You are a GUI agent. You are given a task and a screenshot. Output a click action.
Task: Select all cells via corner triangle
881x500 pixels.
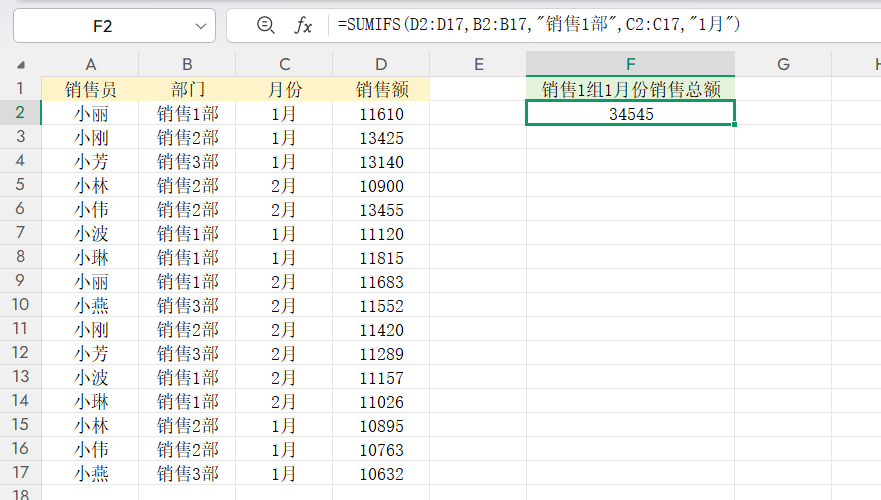(x=21, y=65)
